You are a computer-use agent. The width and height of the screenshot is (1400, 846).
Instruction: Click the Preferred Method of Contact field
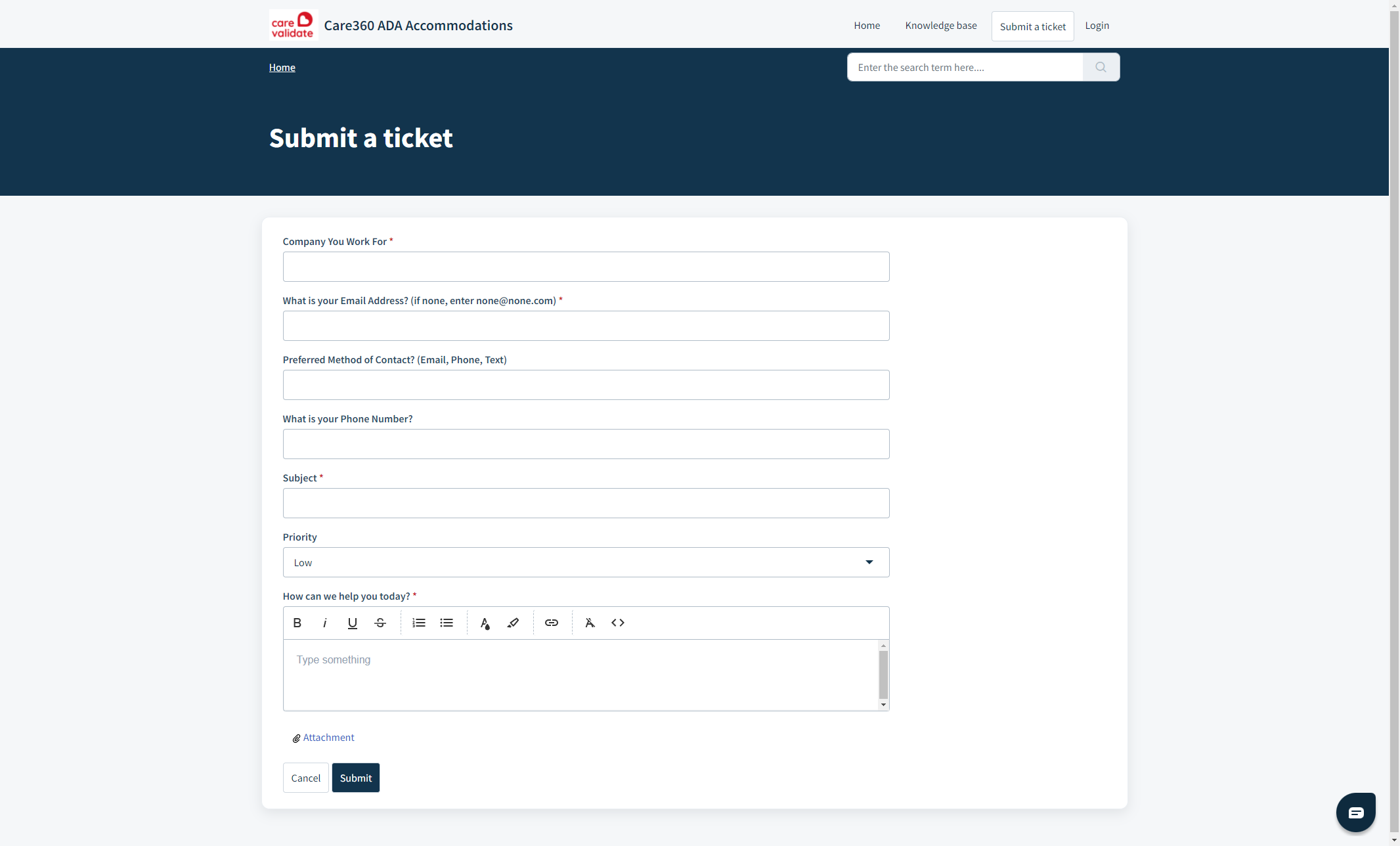(586, 385)
